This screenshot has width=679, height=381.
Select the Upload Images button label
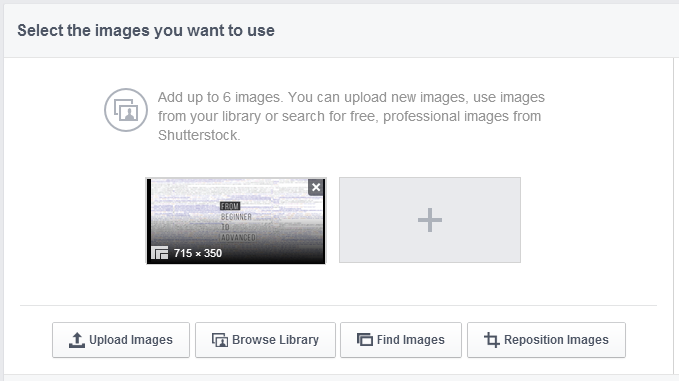(x=131, y=340)
